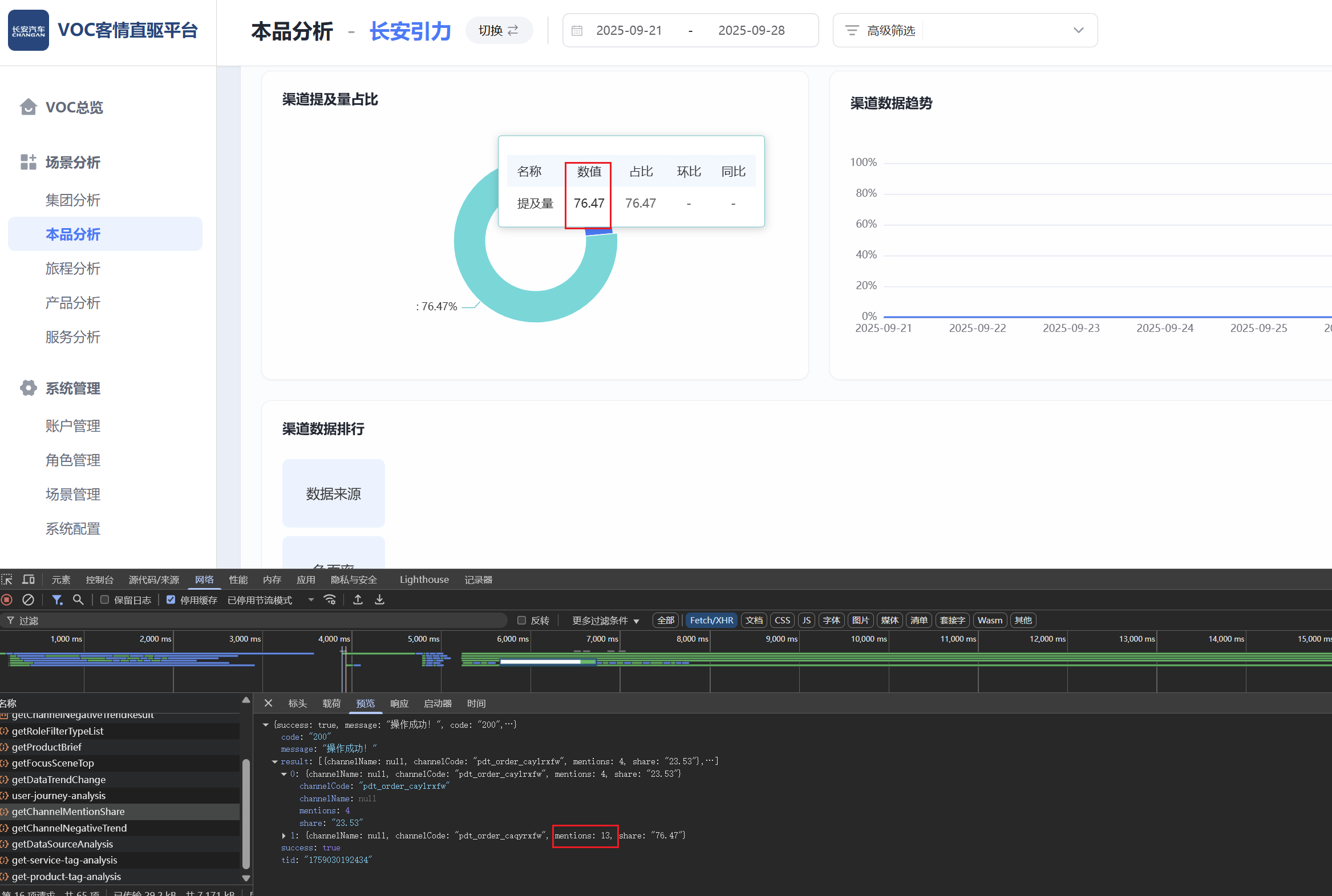Enable the 保留日志 checkbox
This screenshot has width=1332, height=896.
point(104,599)
